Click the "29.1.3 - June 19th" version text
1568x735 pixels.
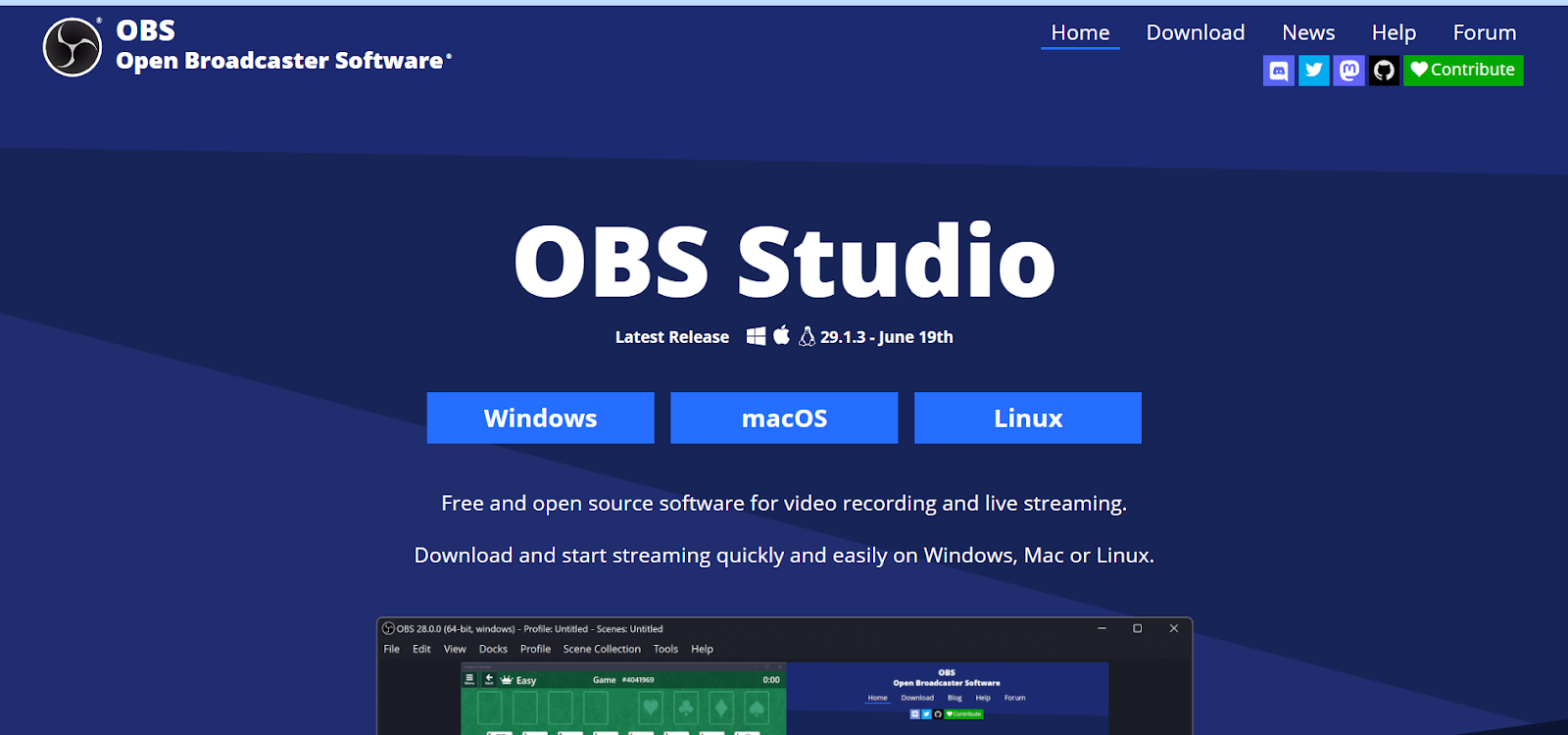(x=887, y=337)
